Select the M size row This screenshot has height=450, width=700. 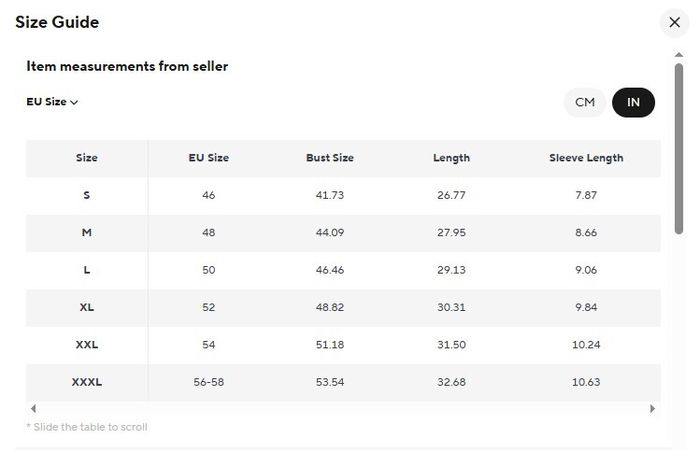coord(343,233)
